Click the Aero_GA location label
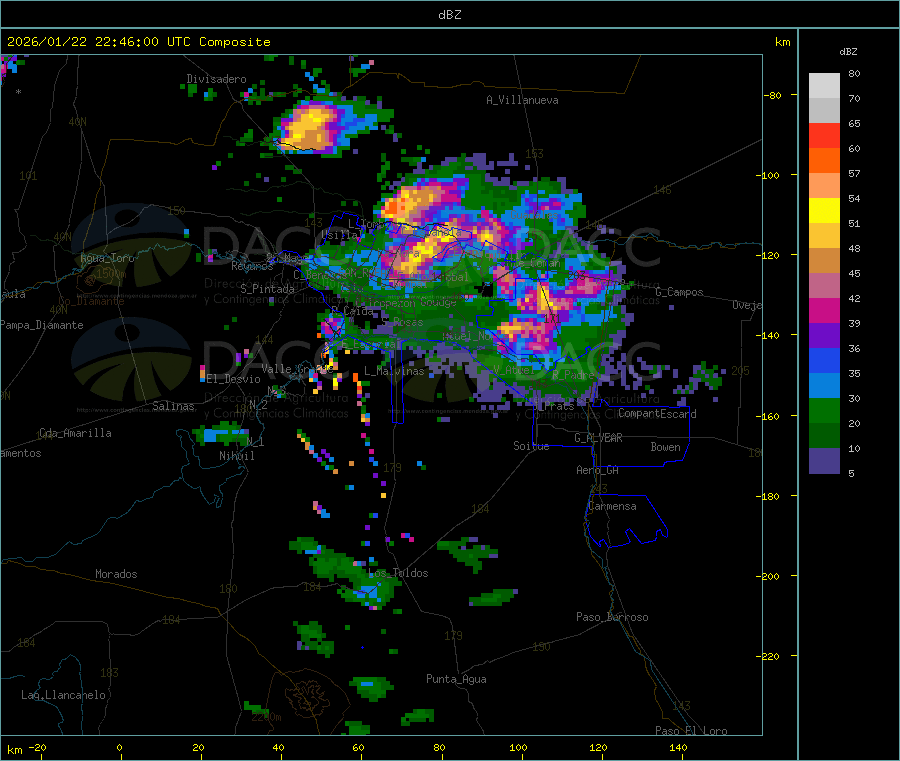The image size is (900, 761). [598, 470]
